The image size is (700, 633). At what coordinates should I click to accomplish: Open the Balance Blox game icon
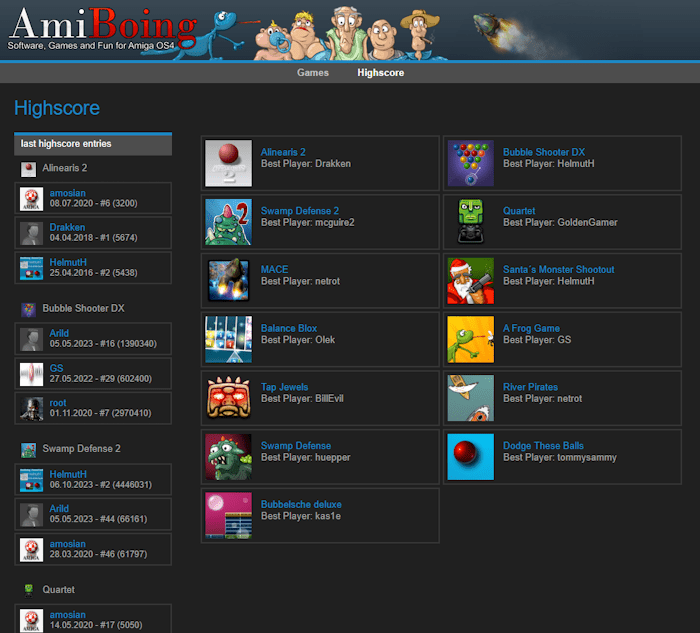(229, 339)
